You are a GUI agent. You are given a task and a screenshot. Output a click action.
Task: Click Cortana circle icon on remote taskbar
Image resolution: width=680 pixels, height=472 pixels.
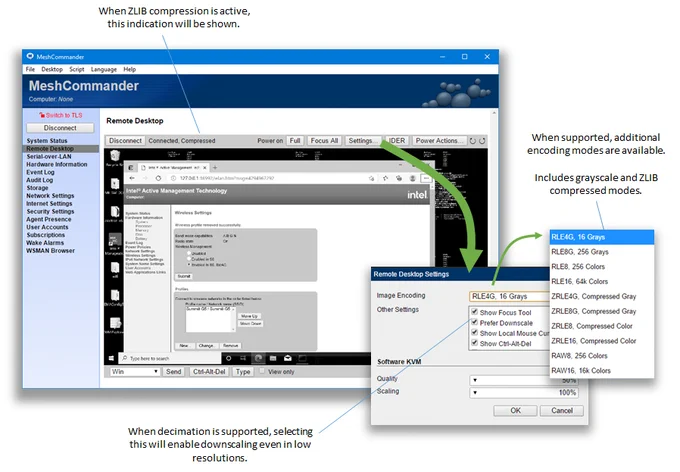pyautogui.click(x=229, y=358)
